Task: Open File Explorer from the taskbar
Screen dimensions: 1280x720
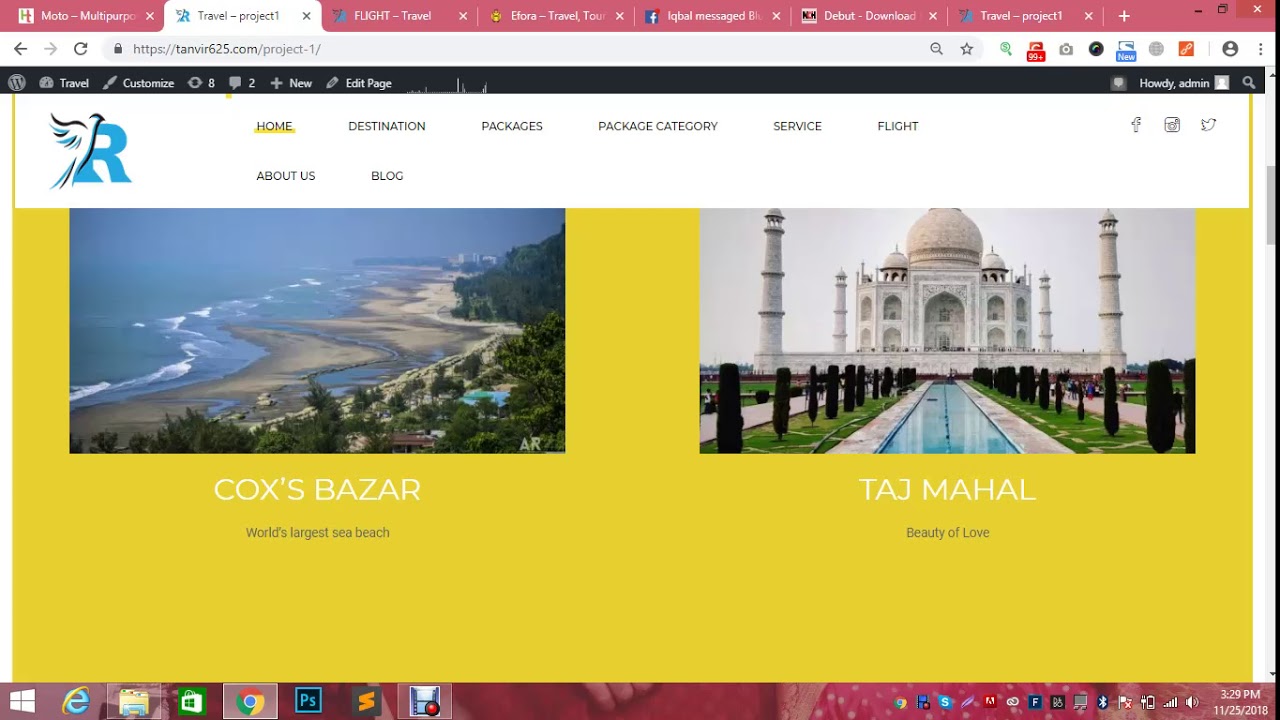Action: 134,701
